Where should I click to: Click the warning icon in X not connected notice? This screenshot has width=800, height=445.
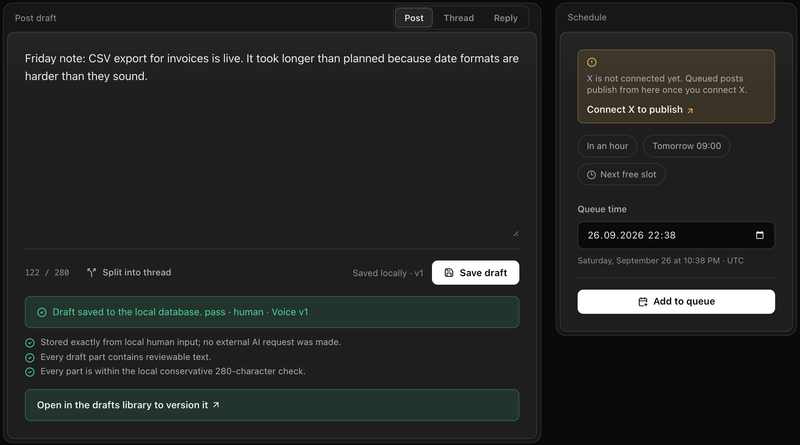click(591, 62)
